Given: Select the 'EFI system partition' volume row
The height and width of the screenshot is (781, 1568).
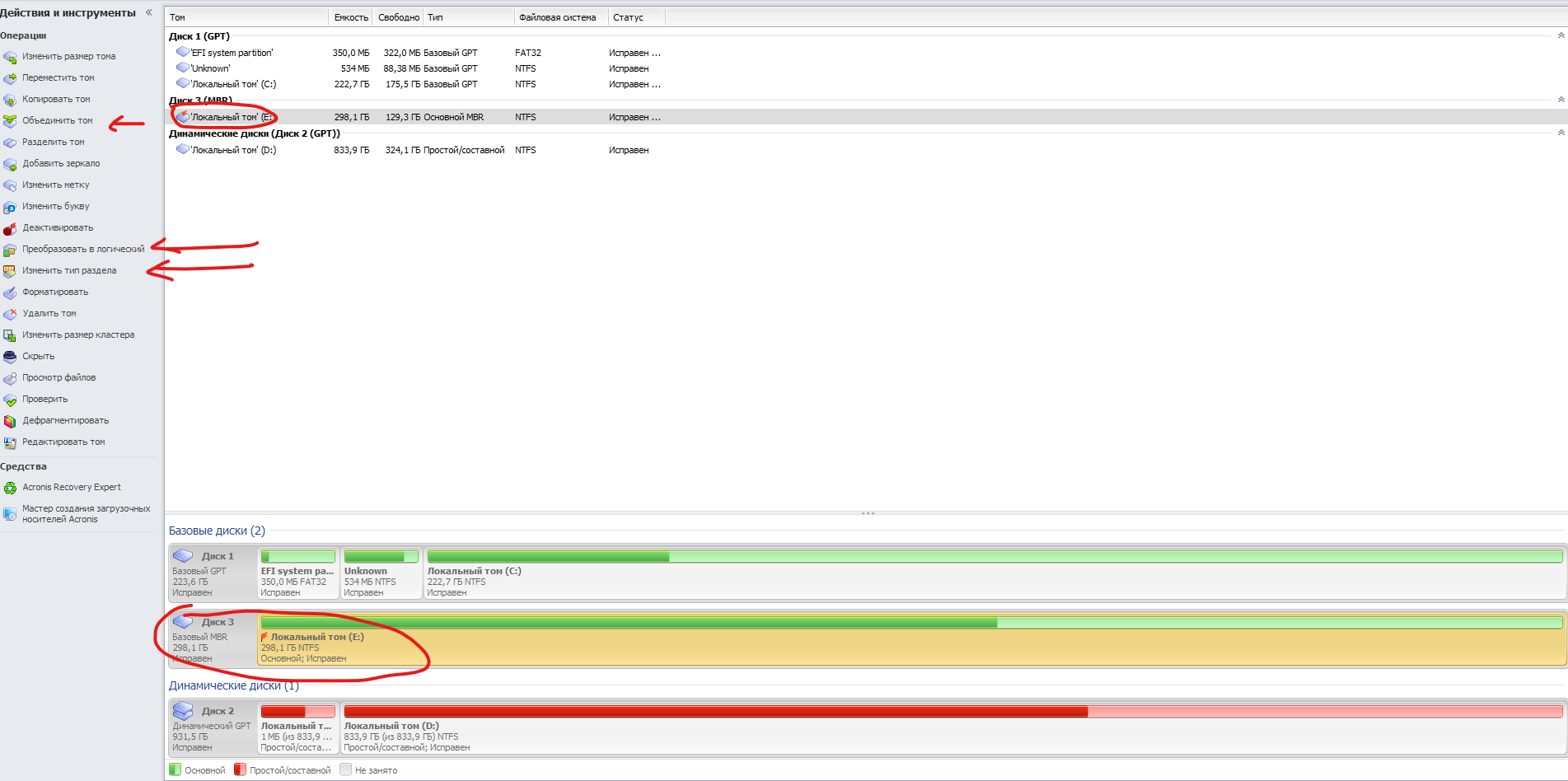Looking at the screenshot, I should point(866,53).
